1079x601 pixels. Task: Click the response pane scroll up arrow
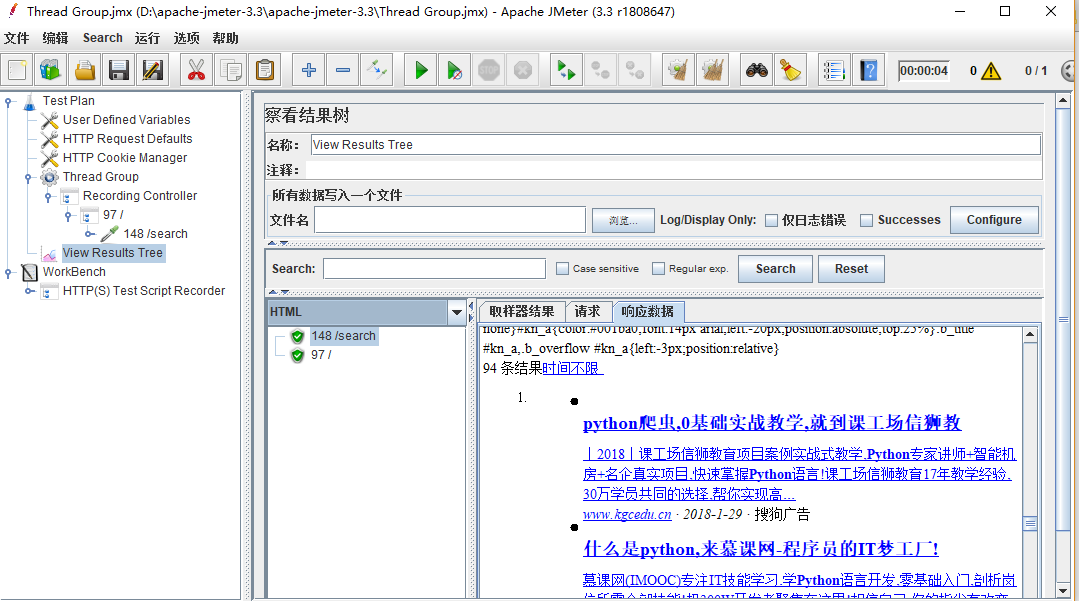pyautogui.click(x=1029, y=335)
